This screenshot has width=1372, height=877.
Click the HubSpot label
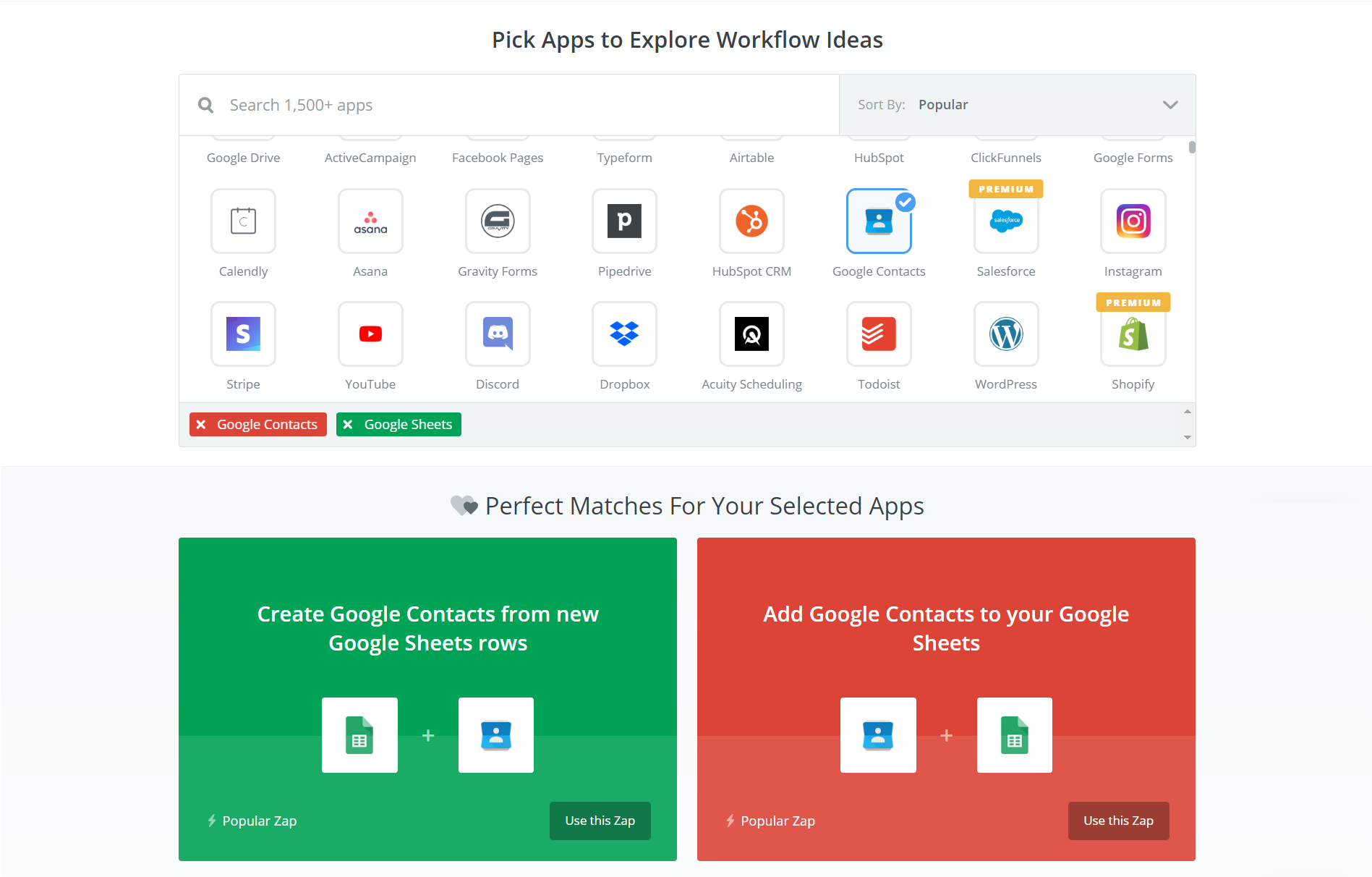[879, 158]
